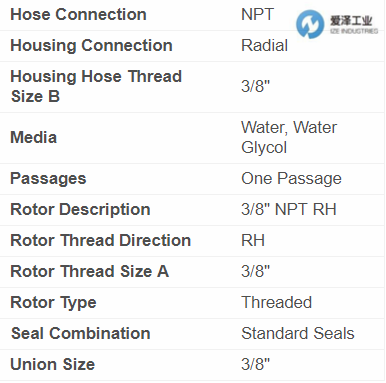
Task: Click the RH thread direction value
Action: pyautogui.click(x=253, y=241)
